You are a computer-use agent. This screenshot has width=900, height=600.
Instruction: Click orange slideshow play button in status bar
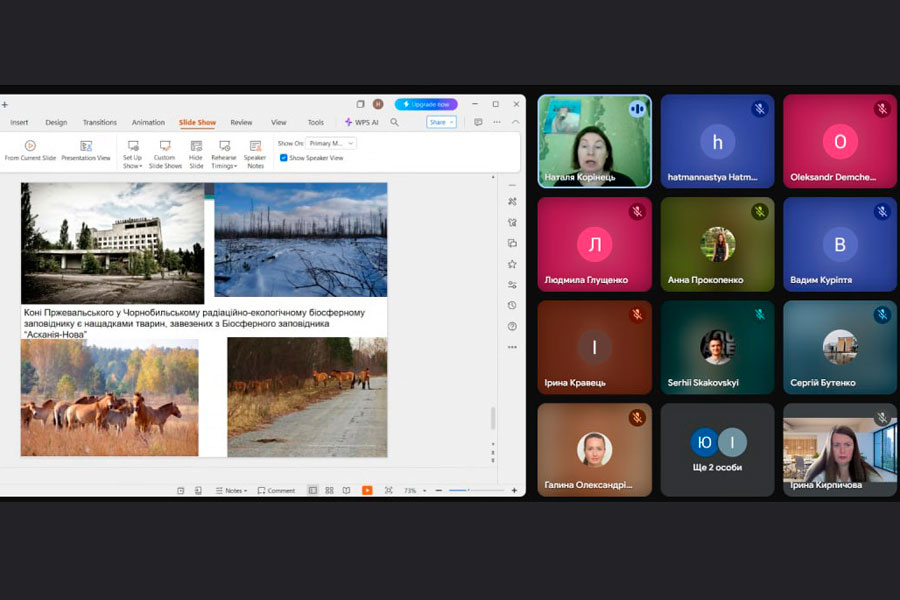[367, 490]
